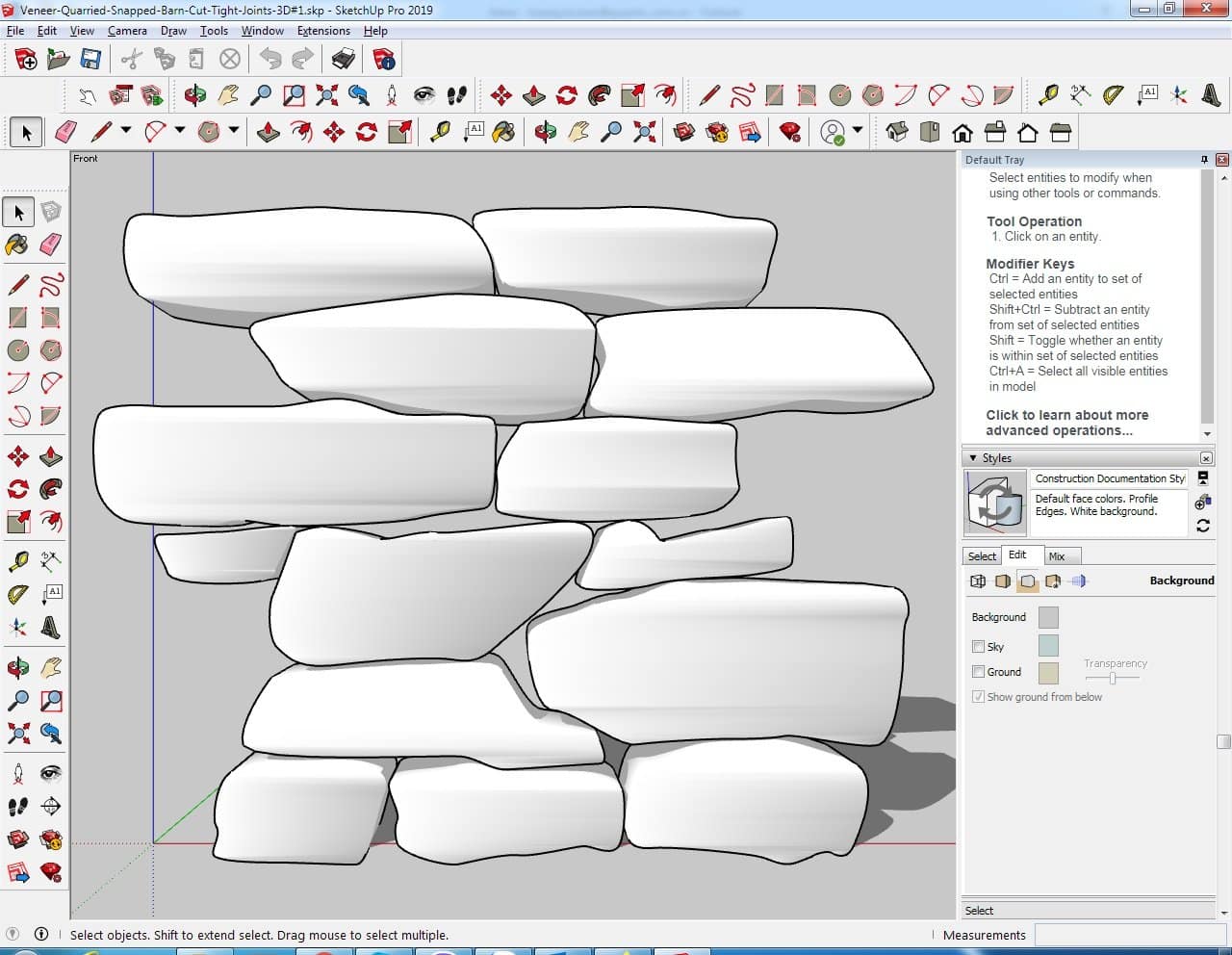Select the Tape Measure tool

(17, 561)
